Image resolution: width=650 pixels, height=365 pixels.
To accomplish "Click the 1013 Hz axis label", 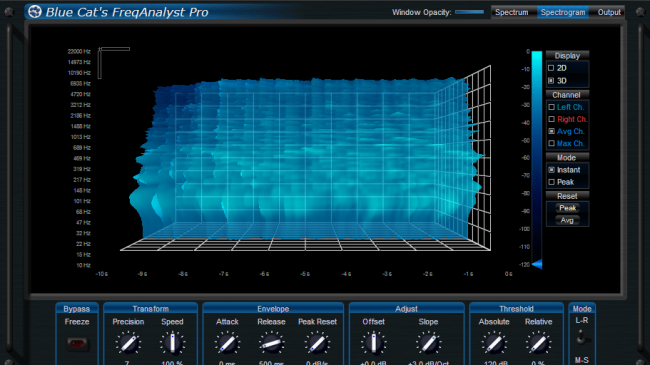I will [80, 137].
